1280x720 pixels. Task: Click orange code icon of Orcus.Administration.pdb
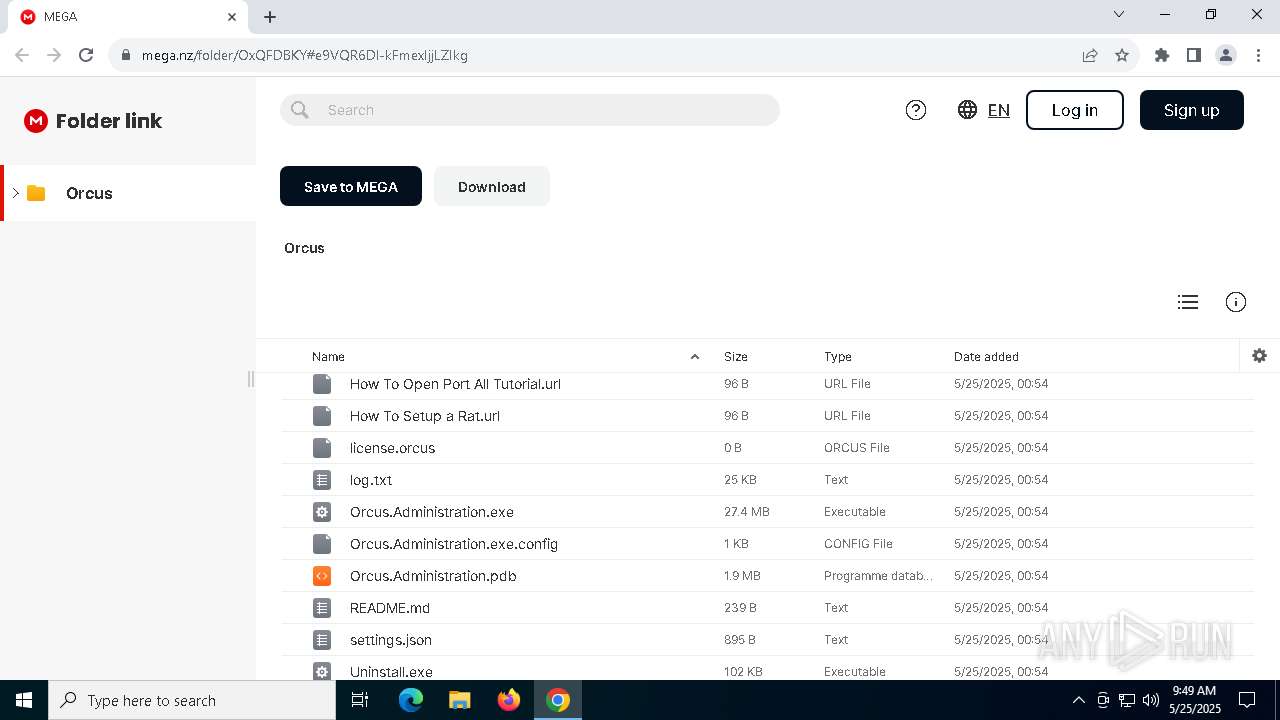[x=322, y=576]
